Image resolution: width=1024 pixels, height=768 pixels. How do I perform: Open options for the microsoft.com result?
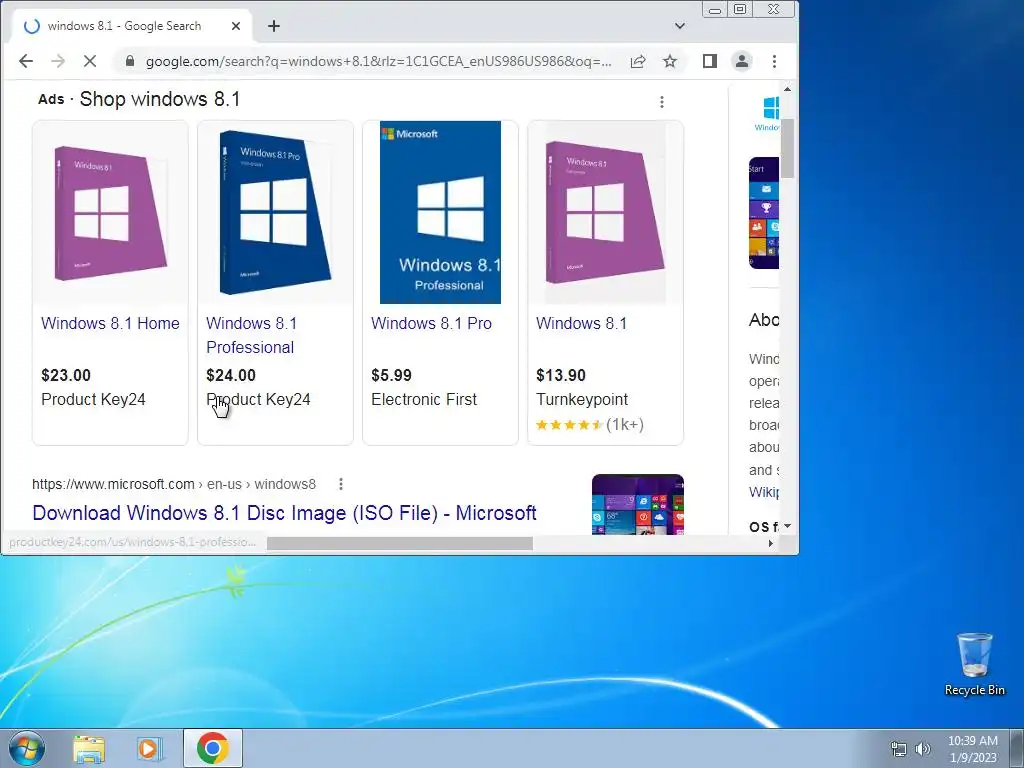click(x=341, y=485)
